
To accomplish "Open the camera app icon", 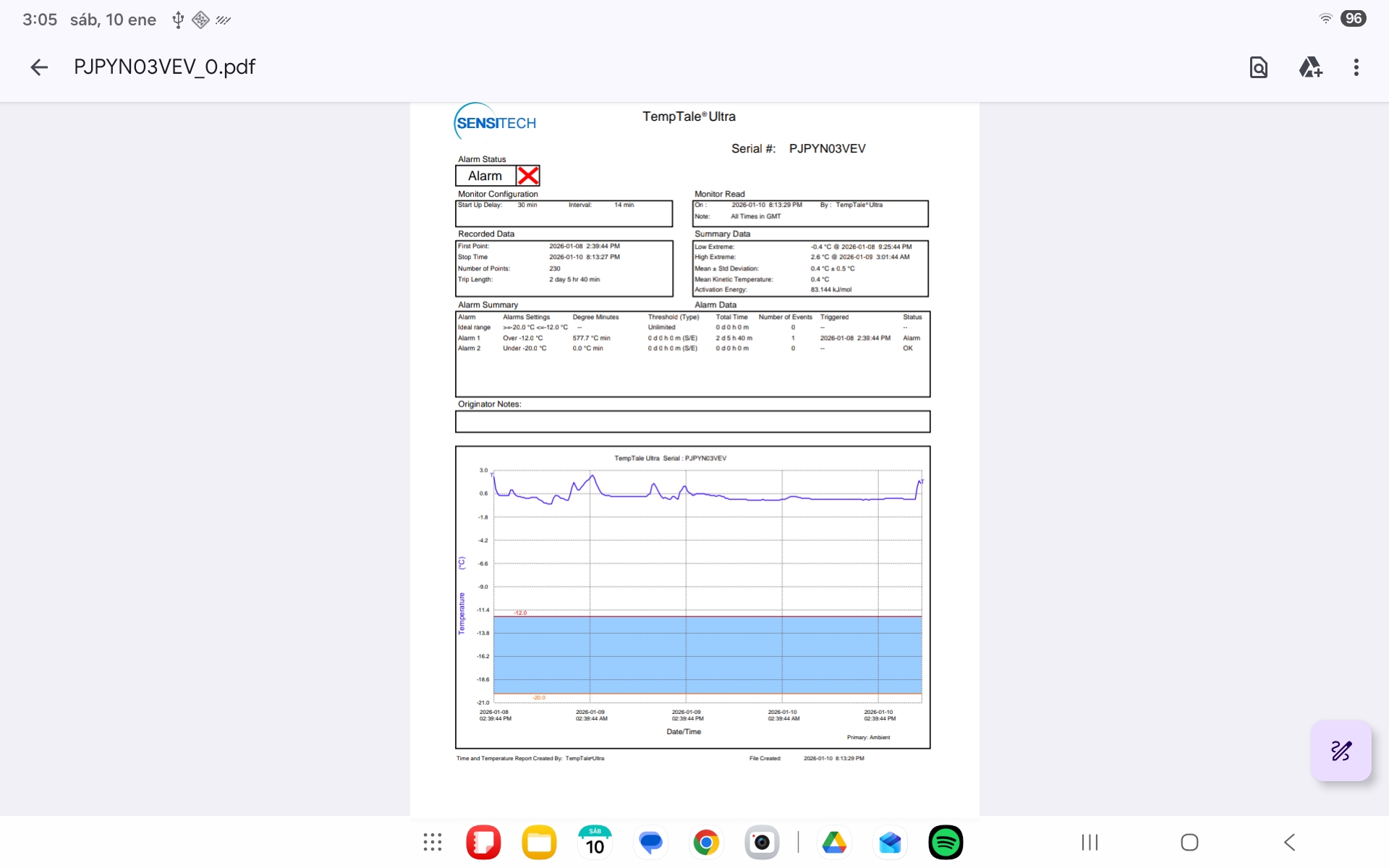I will point(762,842).
